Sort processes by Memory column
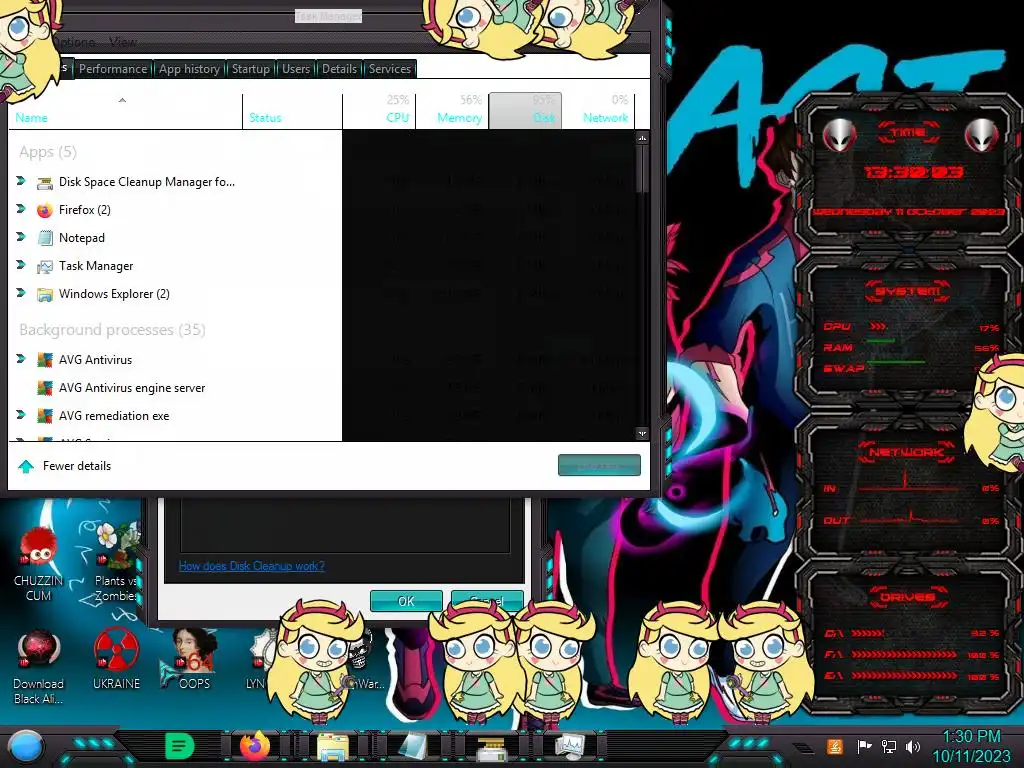 [x=453, y=110]
